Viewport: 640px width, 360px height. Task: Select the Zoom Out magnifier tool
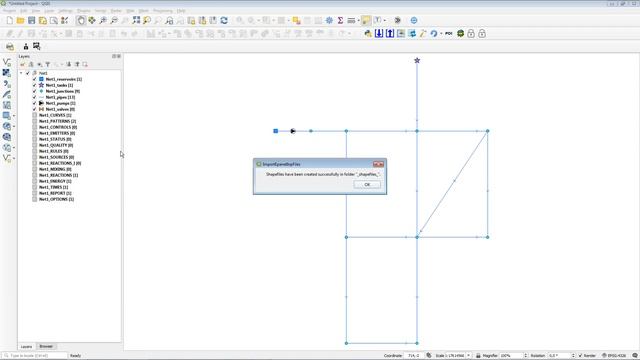click(x=114, y=20)
